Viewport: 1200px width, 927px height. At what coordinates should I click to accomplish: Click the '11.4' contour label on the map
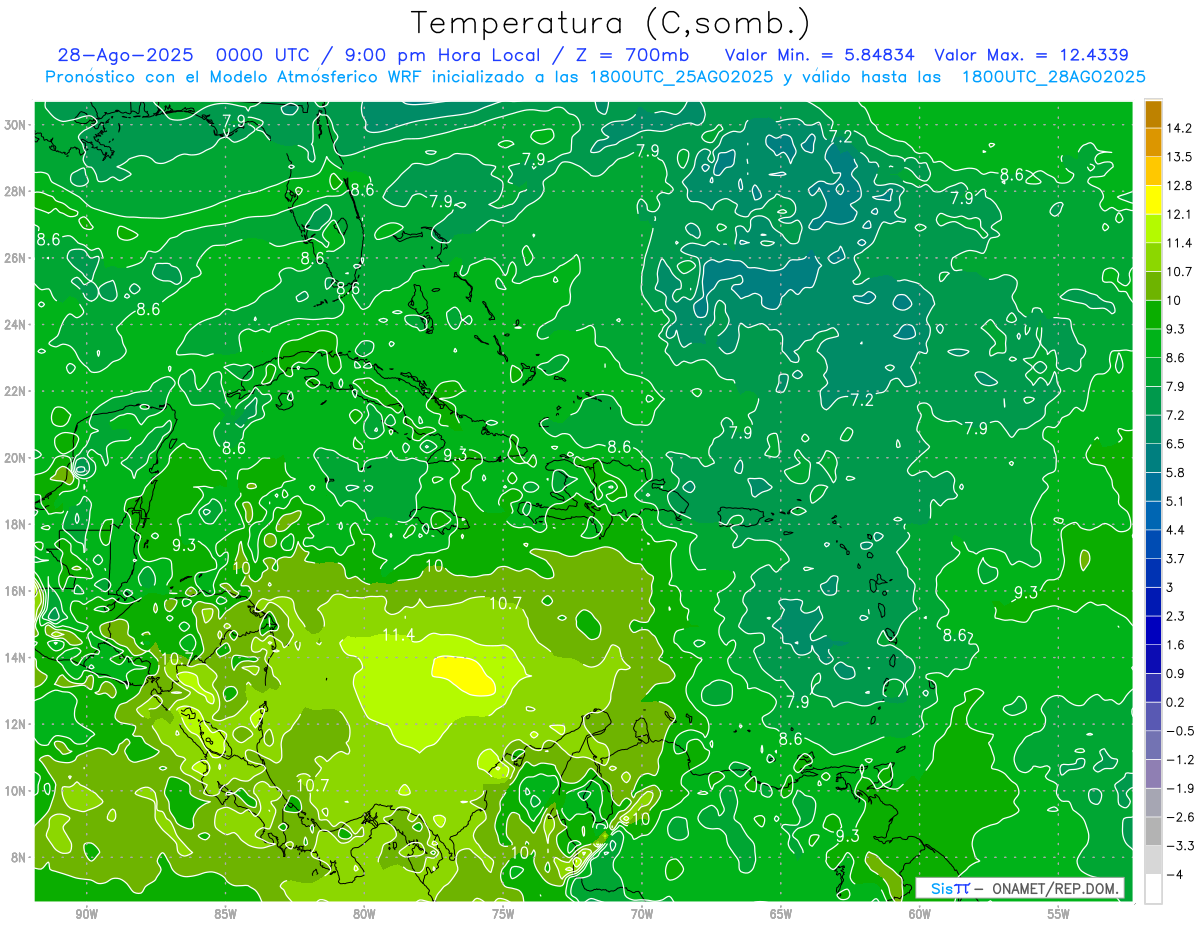[398, 636]
